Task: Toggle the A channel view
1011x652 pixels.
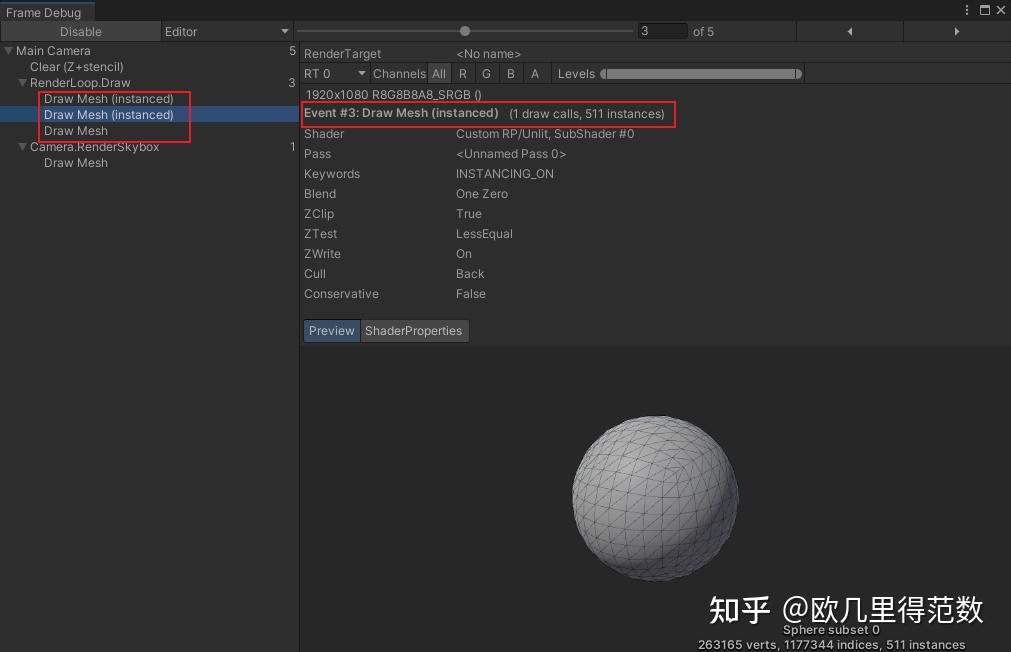Action: tap(535, 73)
